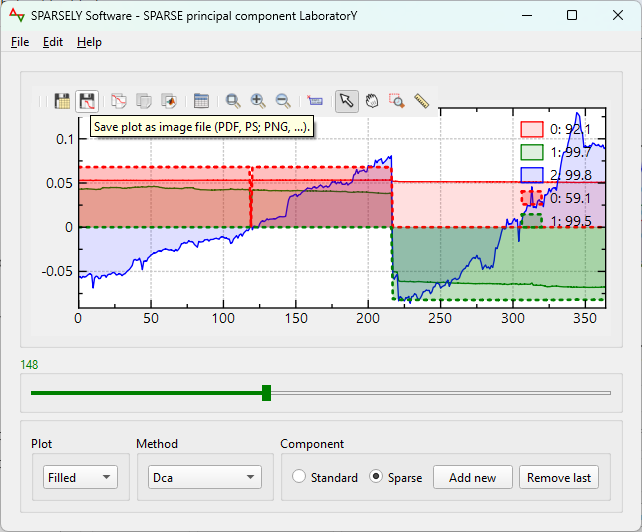Click the blue legend swatch 2: 99.8
Viewport: 642px width, 532px height.
click(532, 175)
